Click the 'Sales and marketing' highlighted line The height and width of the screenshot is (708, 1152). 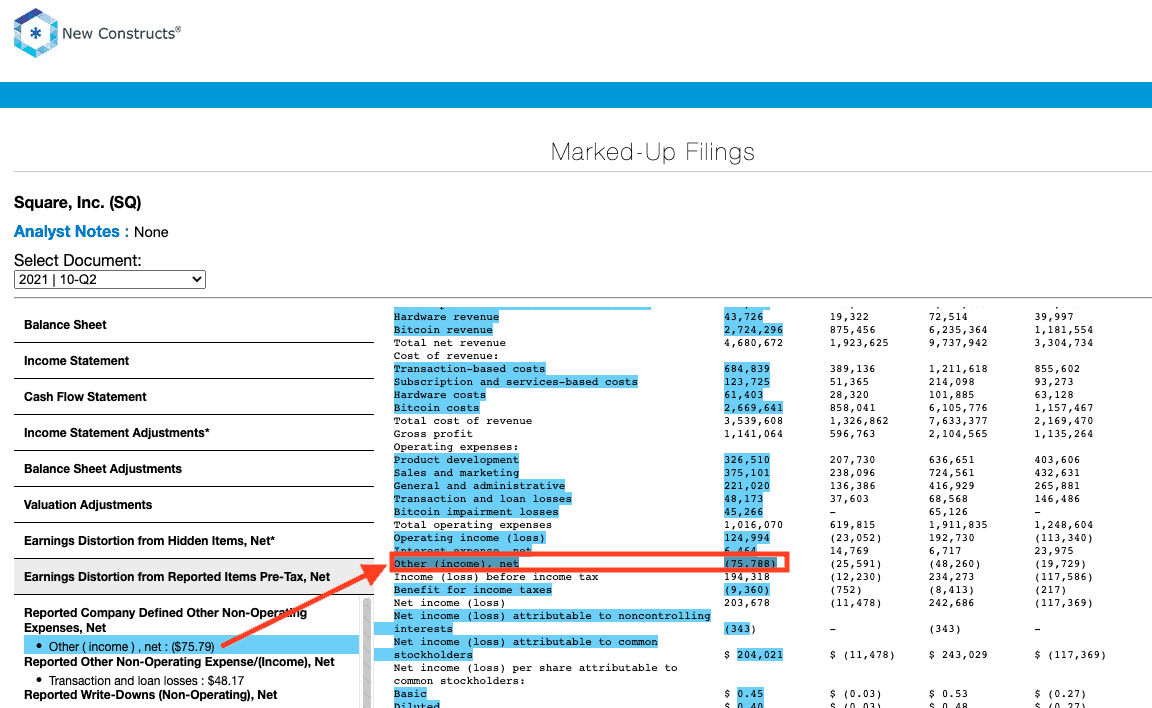click(456, 473)
